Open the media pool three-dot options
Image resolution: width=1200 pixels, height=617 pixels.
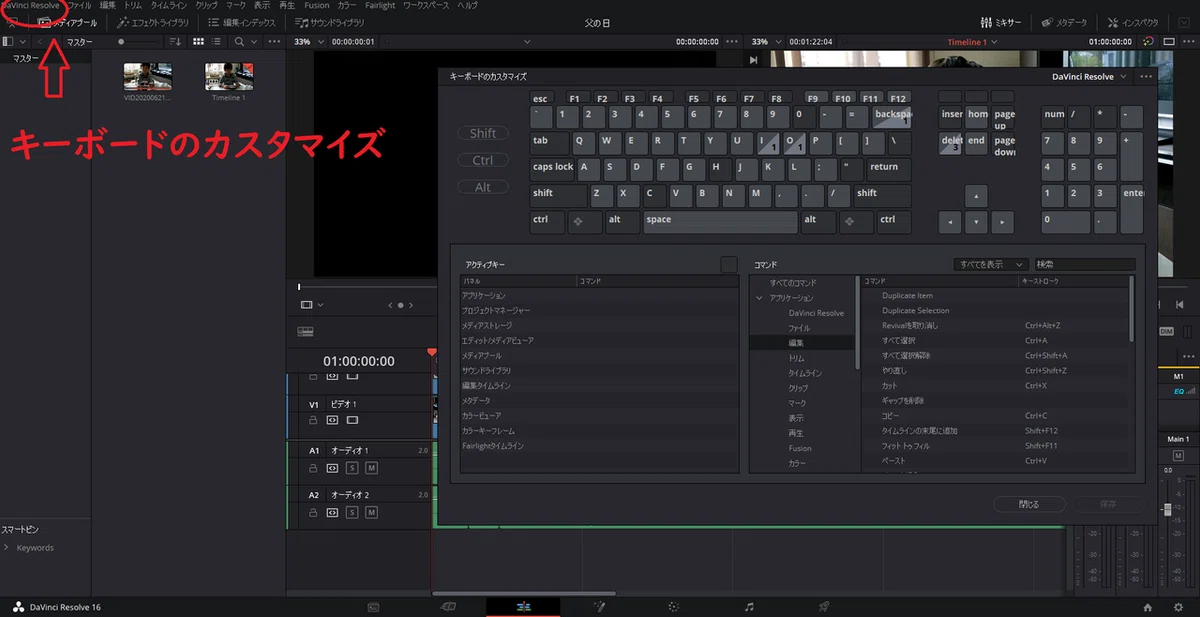(274, 42)
